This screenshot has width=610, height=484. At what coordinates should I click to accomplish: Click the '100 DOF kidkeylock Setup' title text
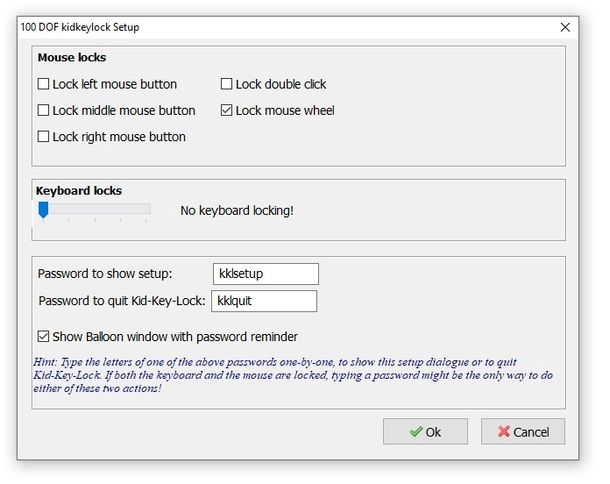coord(80,27)
